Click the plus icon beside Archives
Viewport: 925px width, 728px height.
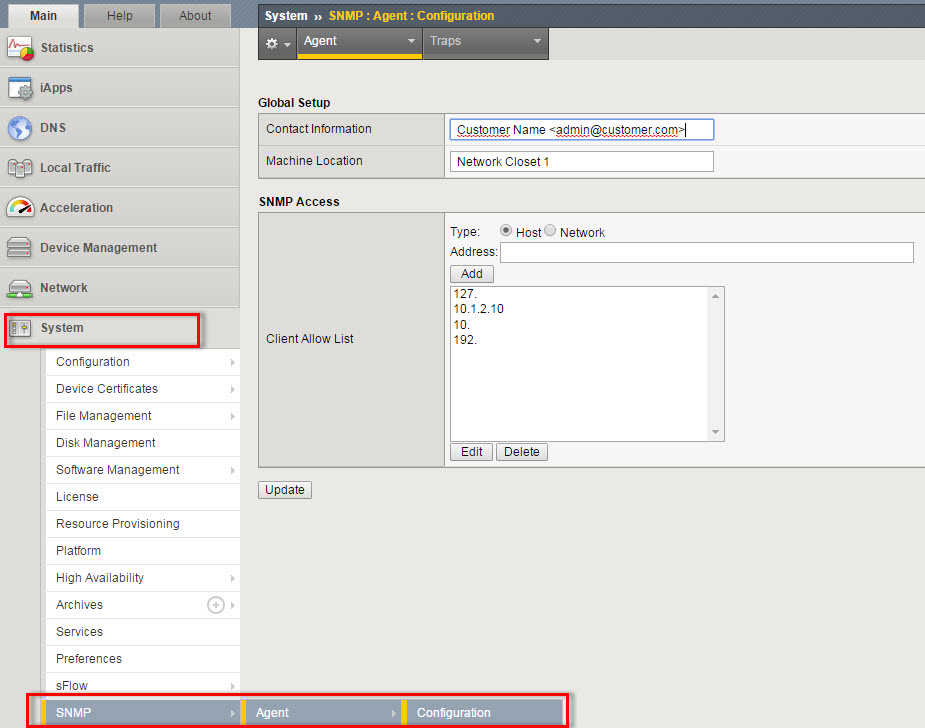pyautogui.click(x=215, y=605)
